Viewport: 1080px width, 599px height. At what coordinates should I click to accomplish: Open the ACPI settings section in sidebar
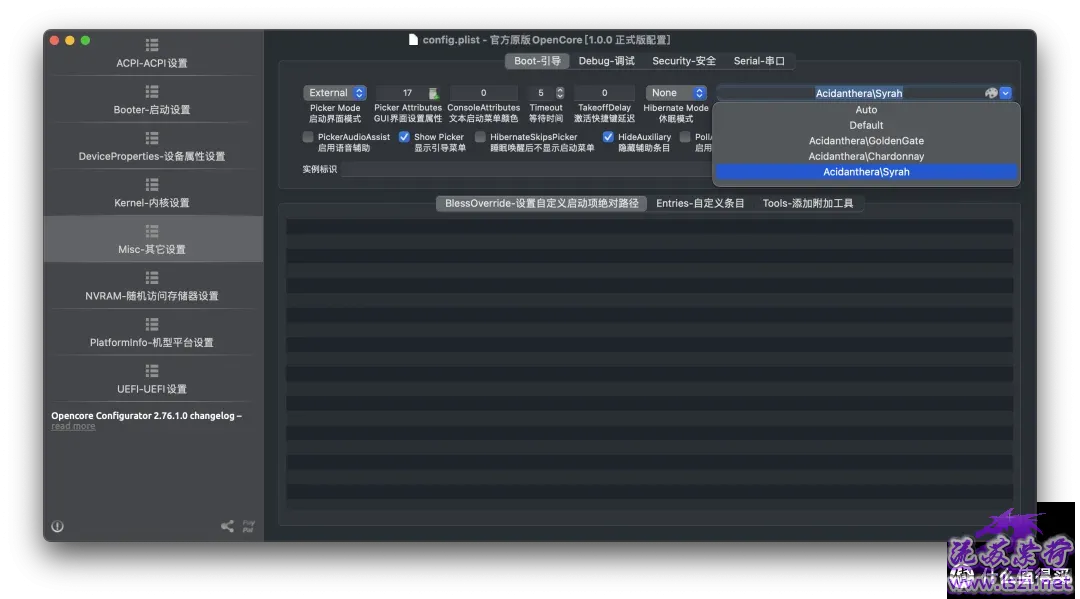[x=152, y=54]
